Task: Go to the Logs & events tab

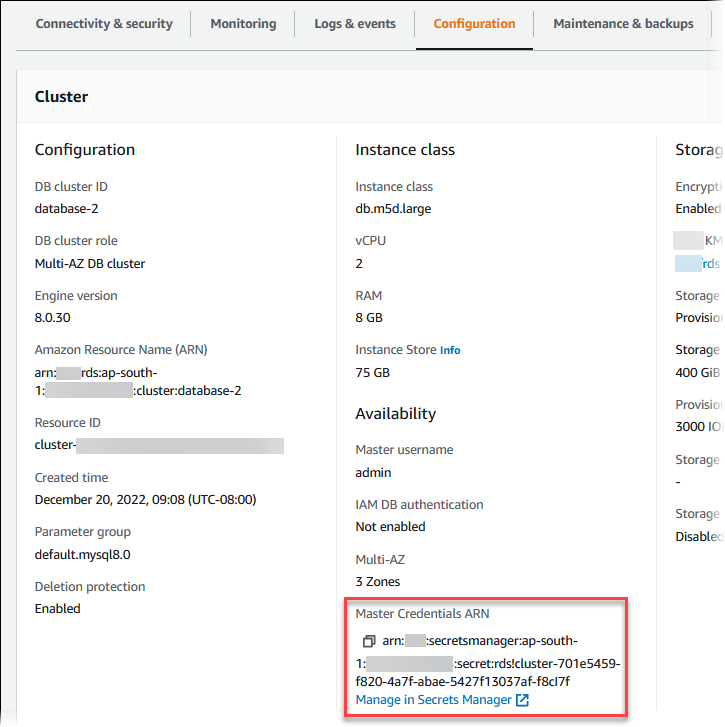Action: coord(354,24)
